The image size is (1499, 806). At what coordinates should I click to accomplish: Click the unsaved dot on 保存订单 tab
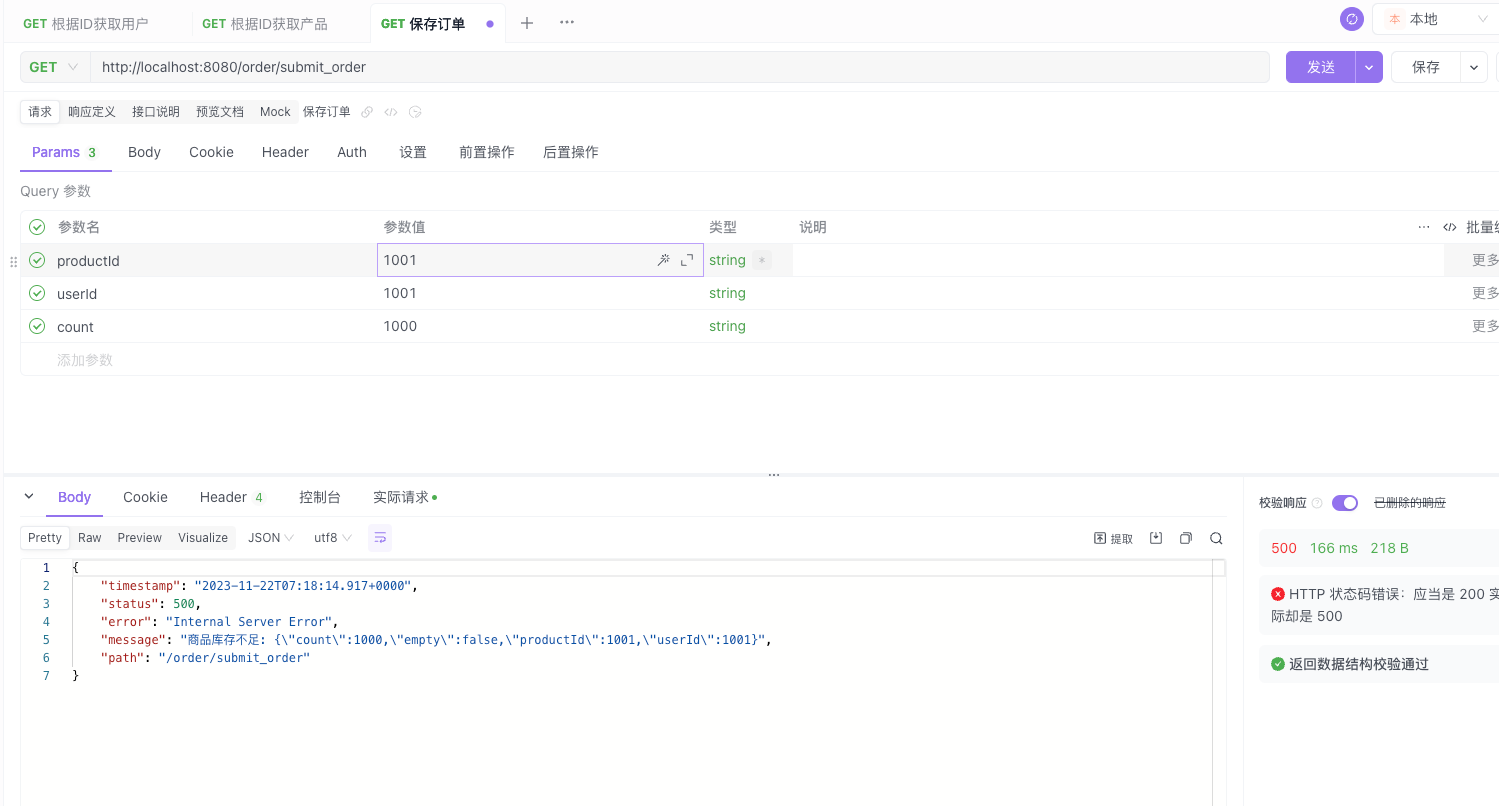[490, 24]
